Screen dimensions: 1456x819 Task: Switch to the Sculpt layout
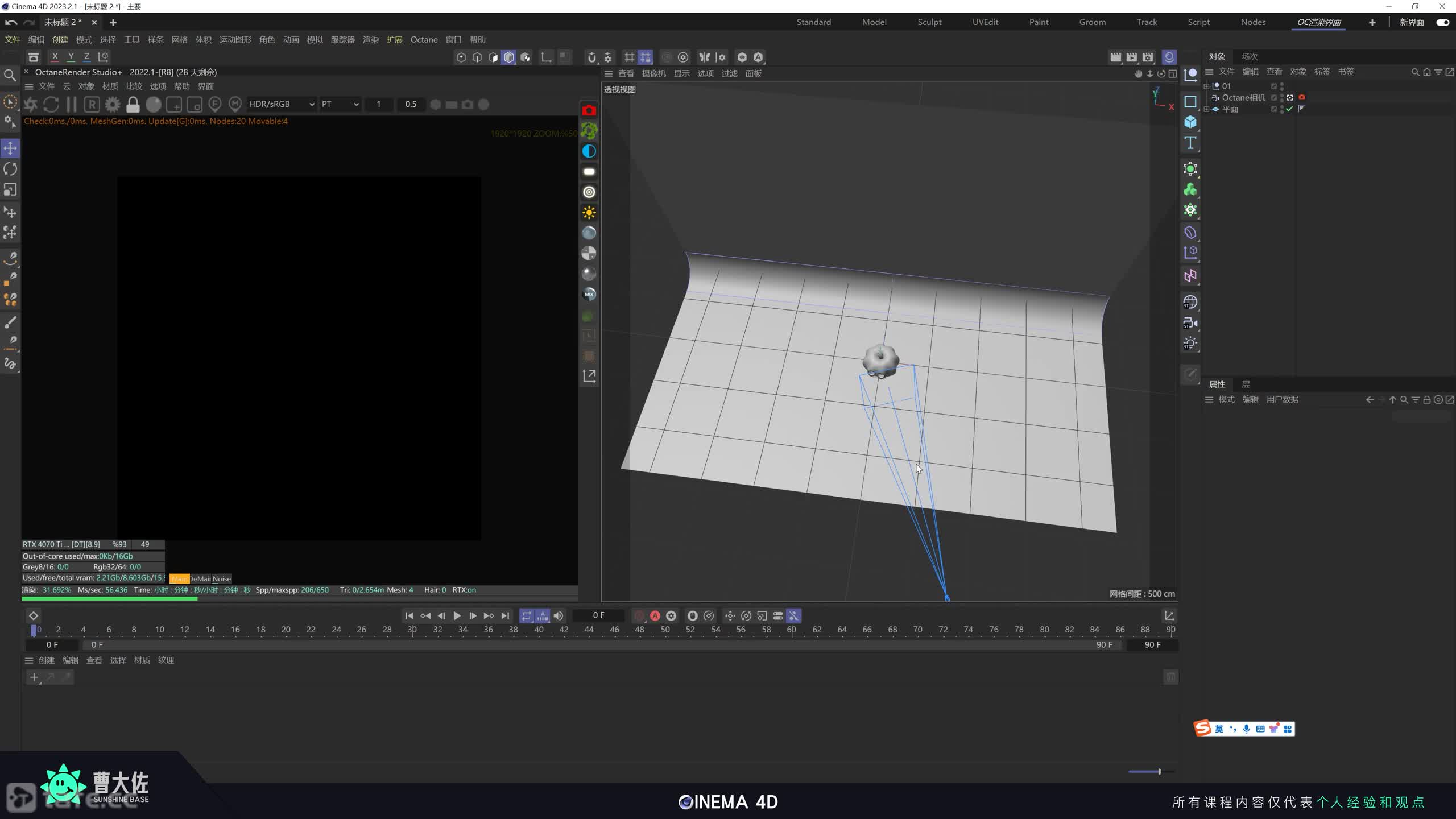[929, 22]
